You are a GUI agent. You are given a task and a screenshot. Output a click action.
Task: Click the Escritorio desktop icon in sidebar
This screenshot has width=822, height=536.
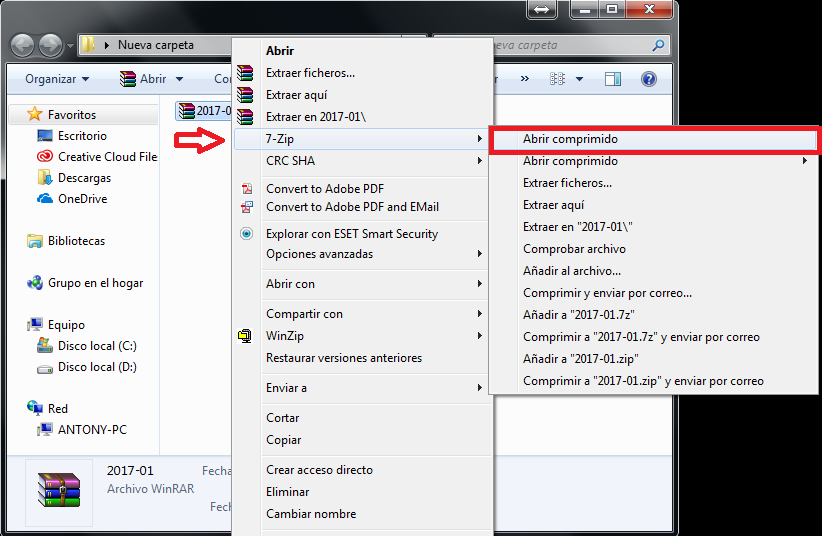pyautogui.click(x=45, y=136)
